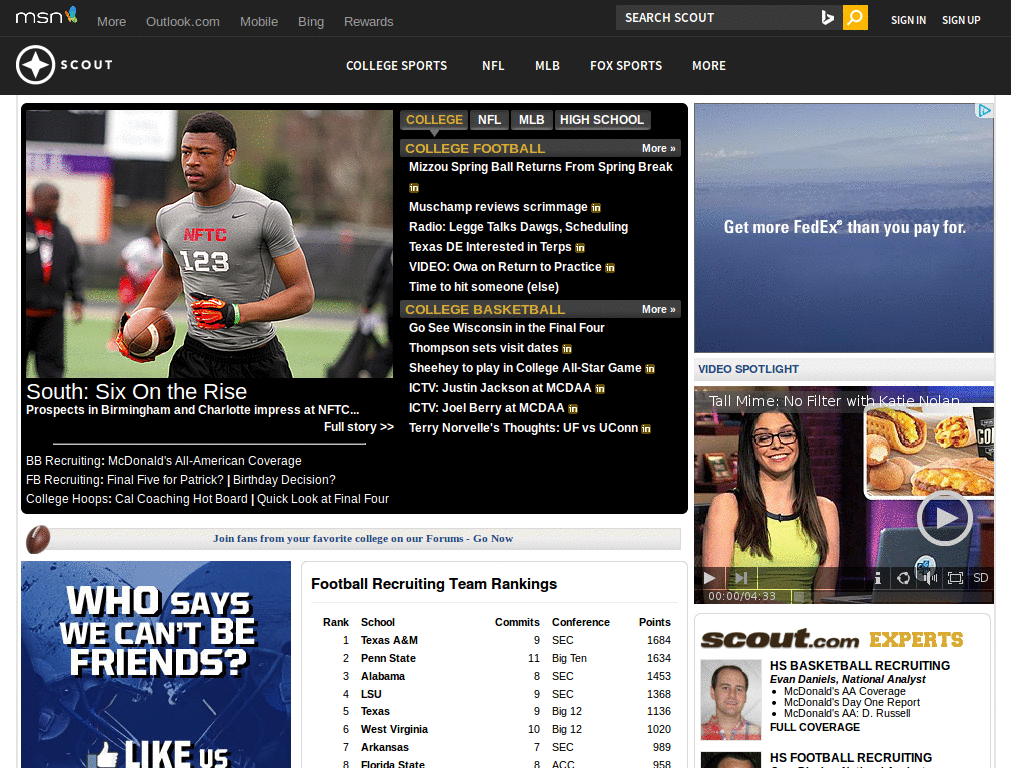The height and width of the screenshot is (768, 1024).
Task: Click the Bing link in top bar
Action: [311, 22]
